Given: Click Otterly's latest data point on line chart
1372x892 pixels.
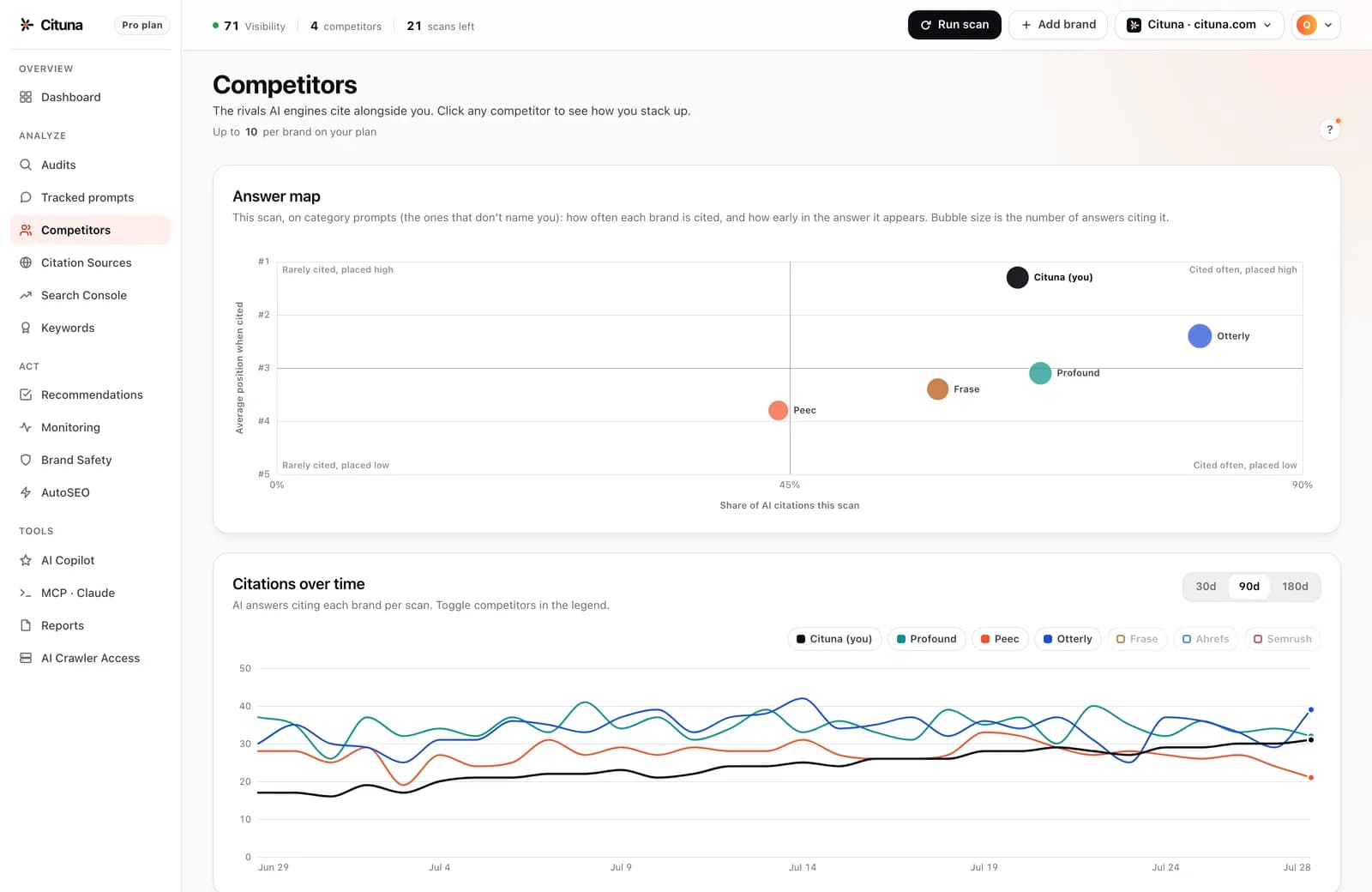Looking at the screenshot, I should (1311, 709).
